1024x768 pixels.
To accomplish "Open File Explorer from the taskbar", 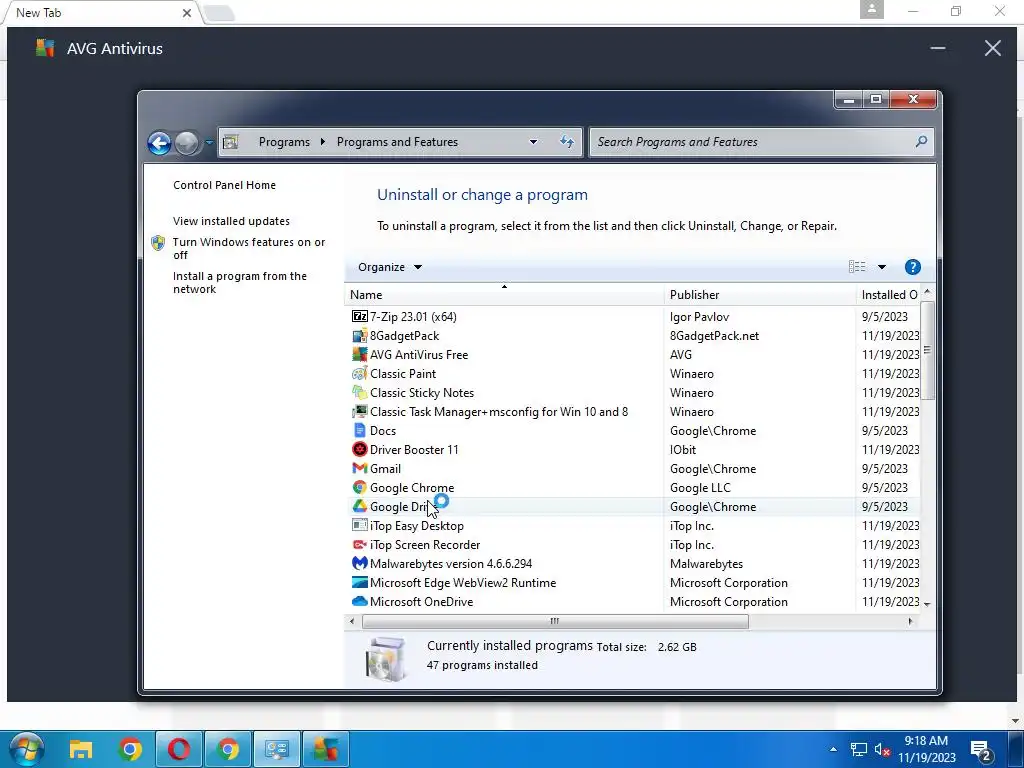I will point(81,749).
